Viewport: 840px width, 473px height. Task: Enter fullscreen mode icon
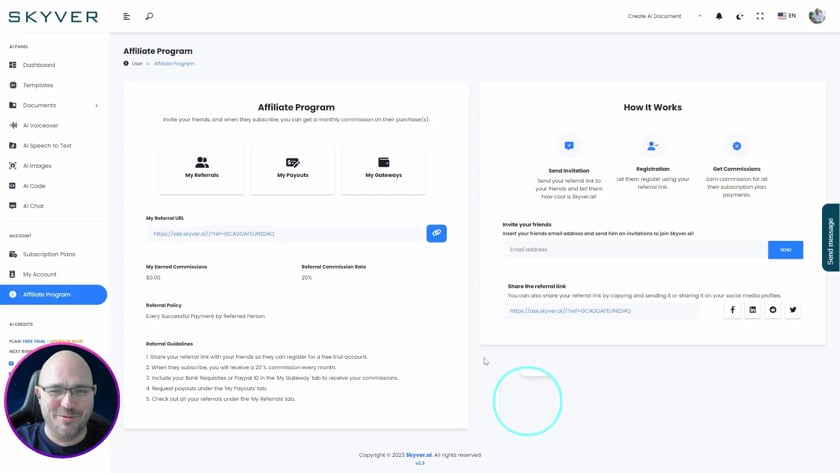[x=760, y=16]
